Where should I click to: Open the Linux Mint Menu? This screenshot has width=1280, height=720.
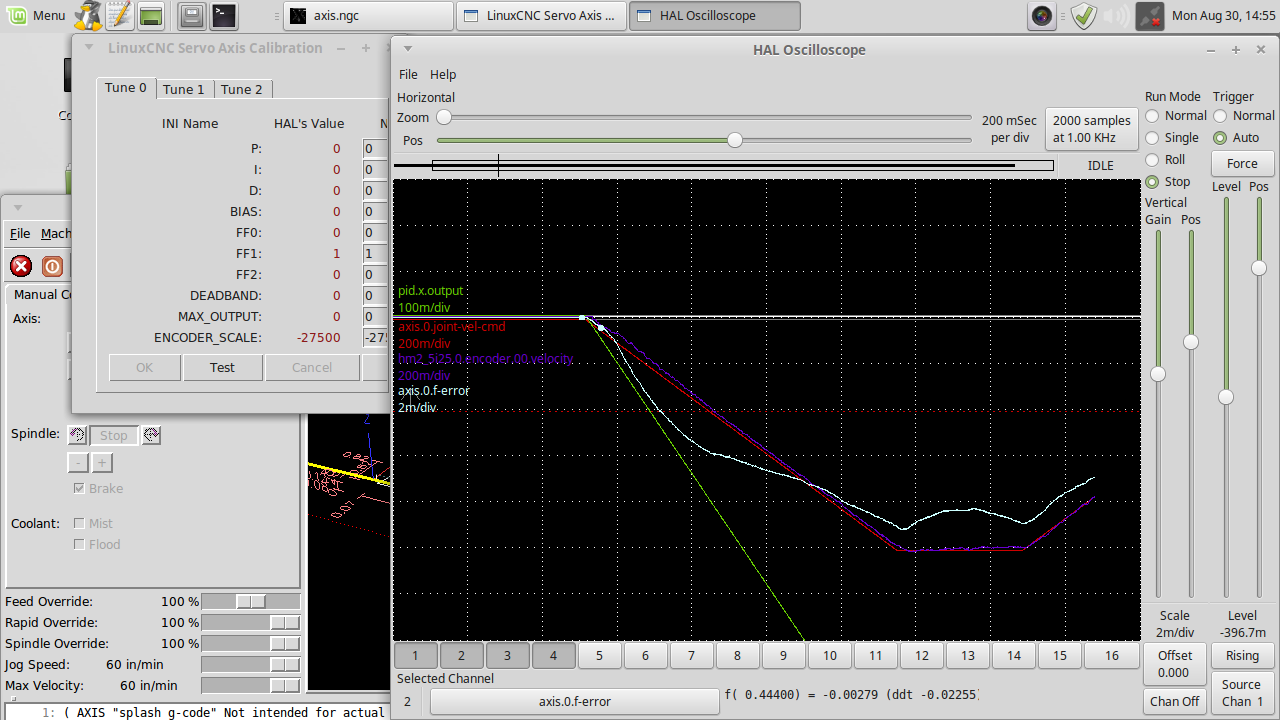pyautogui.click(x=37, y=15)
